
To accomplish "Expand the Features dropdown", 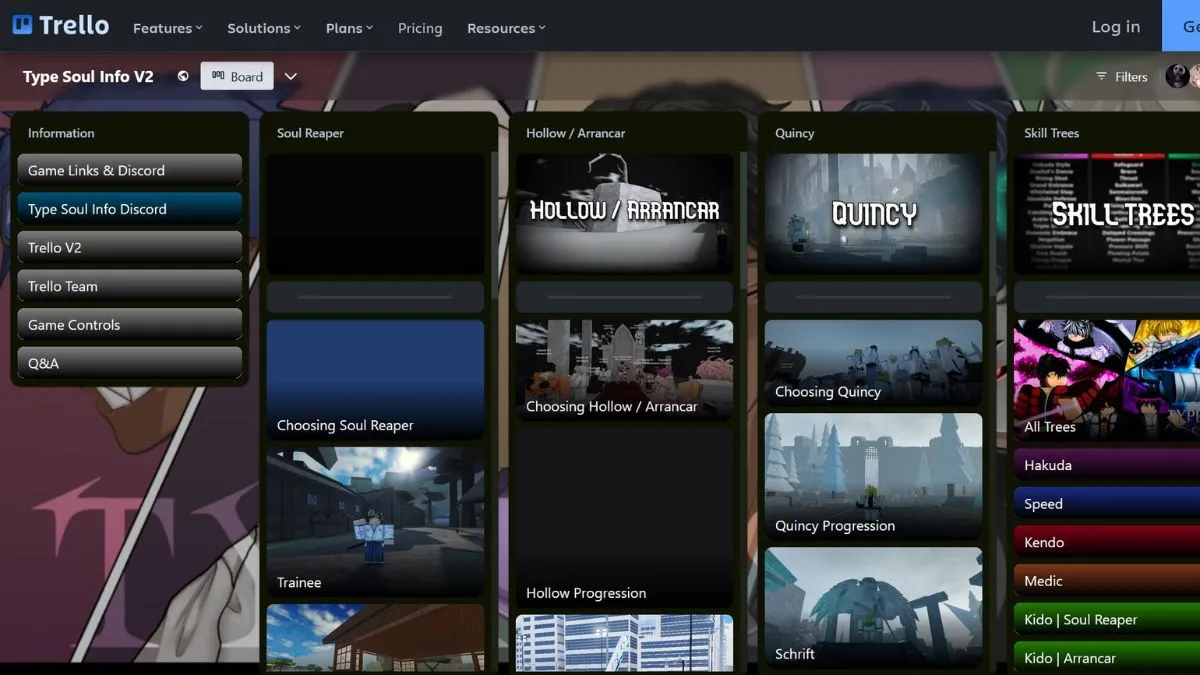I will (x=167, y=28).
